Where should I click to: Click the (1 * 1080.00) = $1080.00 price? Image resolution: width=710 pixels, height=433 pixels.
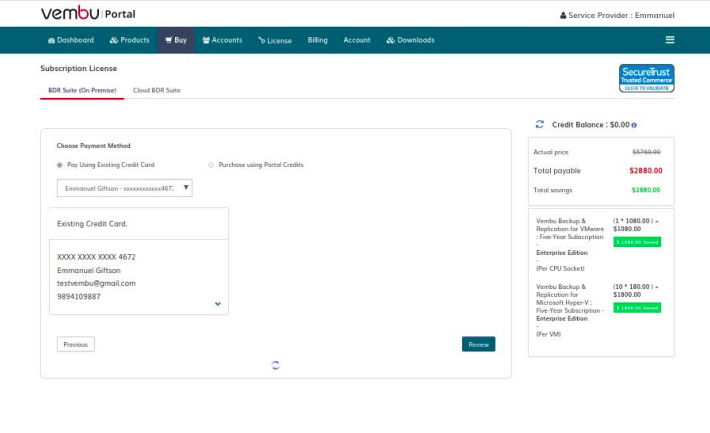pyautogui.click(x=636, y=225)
